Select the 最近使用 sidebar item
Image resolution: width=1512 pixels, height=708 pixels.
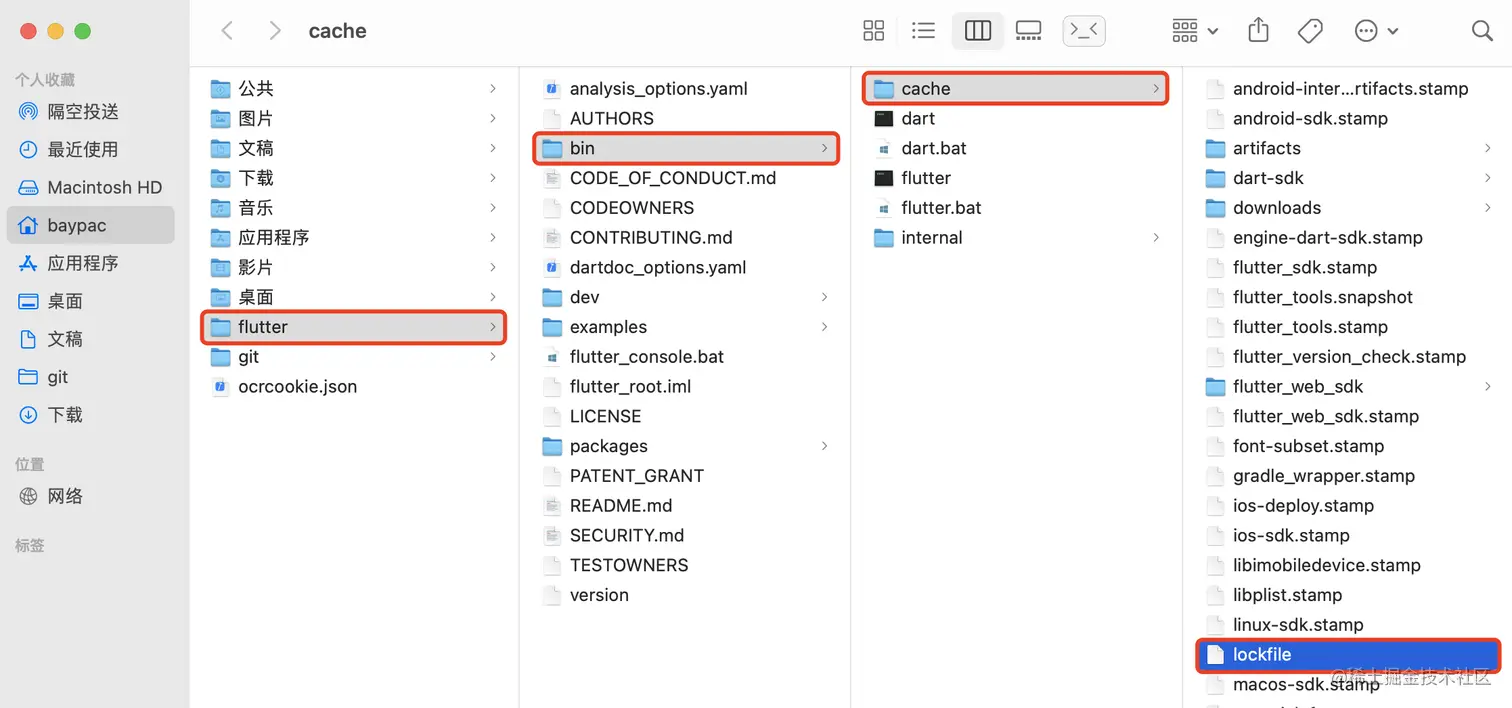point(82,149)
